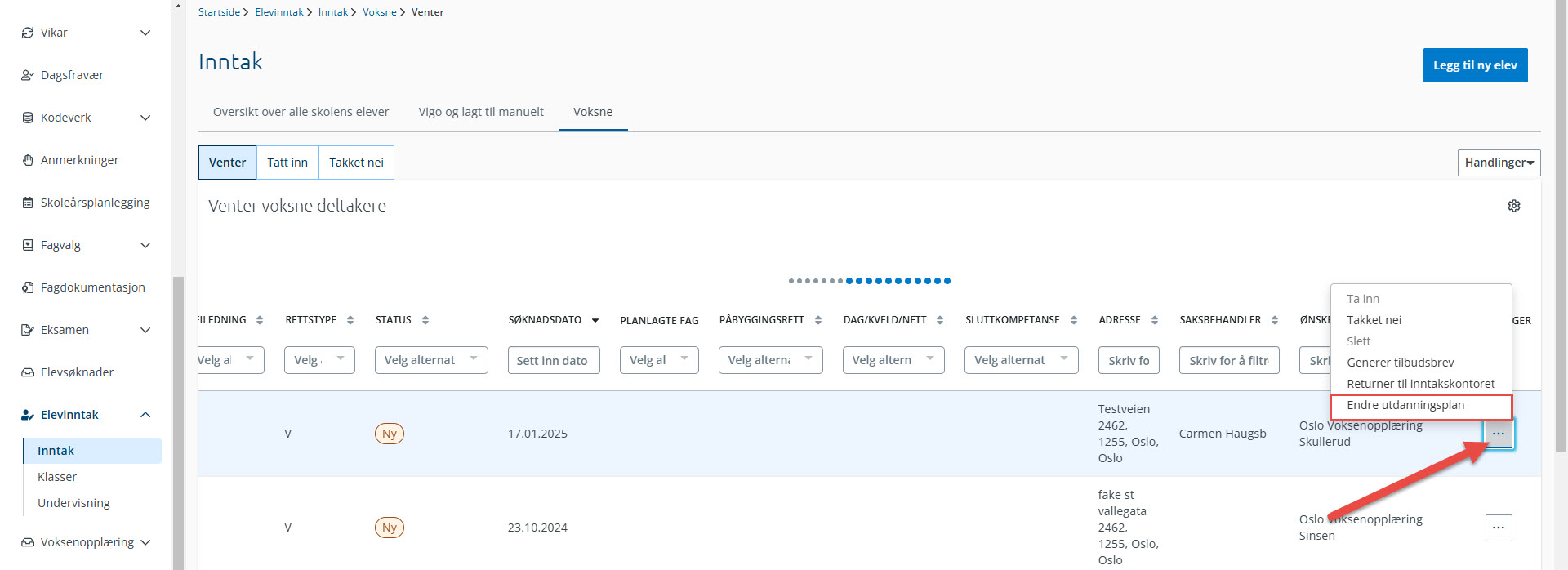
Task: Click the ADRESSE filter text field
Action: tap(1129, 360)
